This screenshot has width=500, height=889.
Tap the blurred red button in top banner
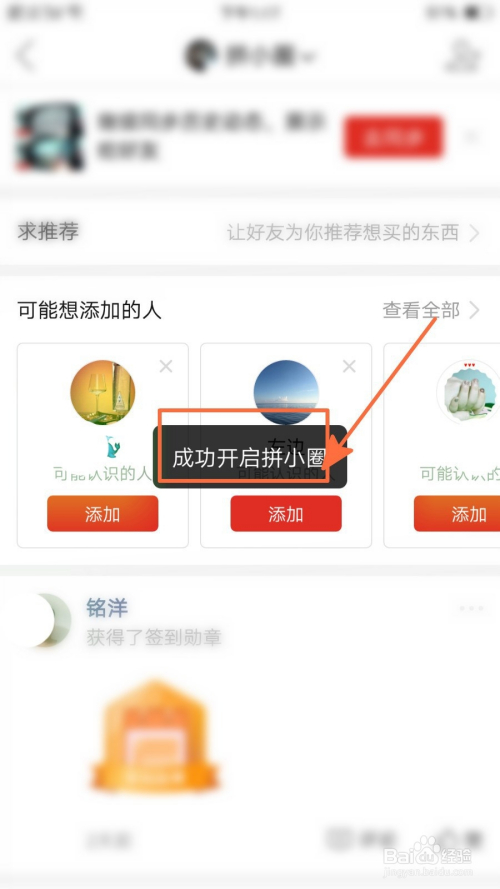click(393, 137)
